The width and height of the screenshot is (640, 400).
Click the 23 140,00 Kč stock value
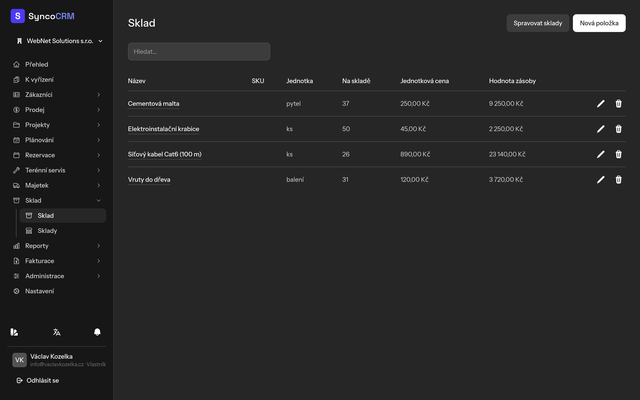(507, 154)
